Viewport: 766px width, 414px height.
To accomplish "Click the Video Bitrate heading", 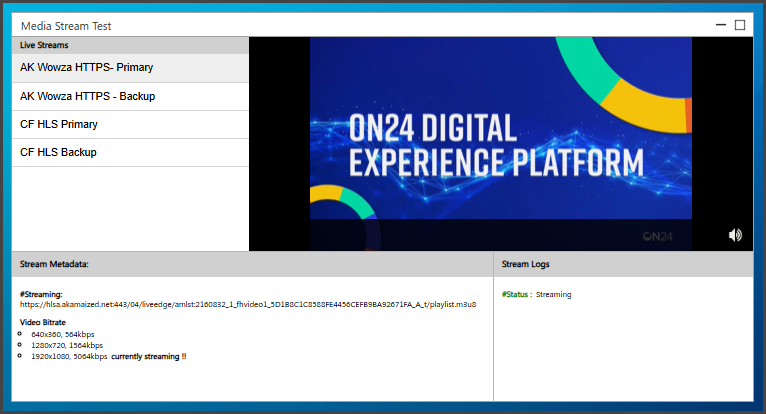I will (x=43, y=322).
